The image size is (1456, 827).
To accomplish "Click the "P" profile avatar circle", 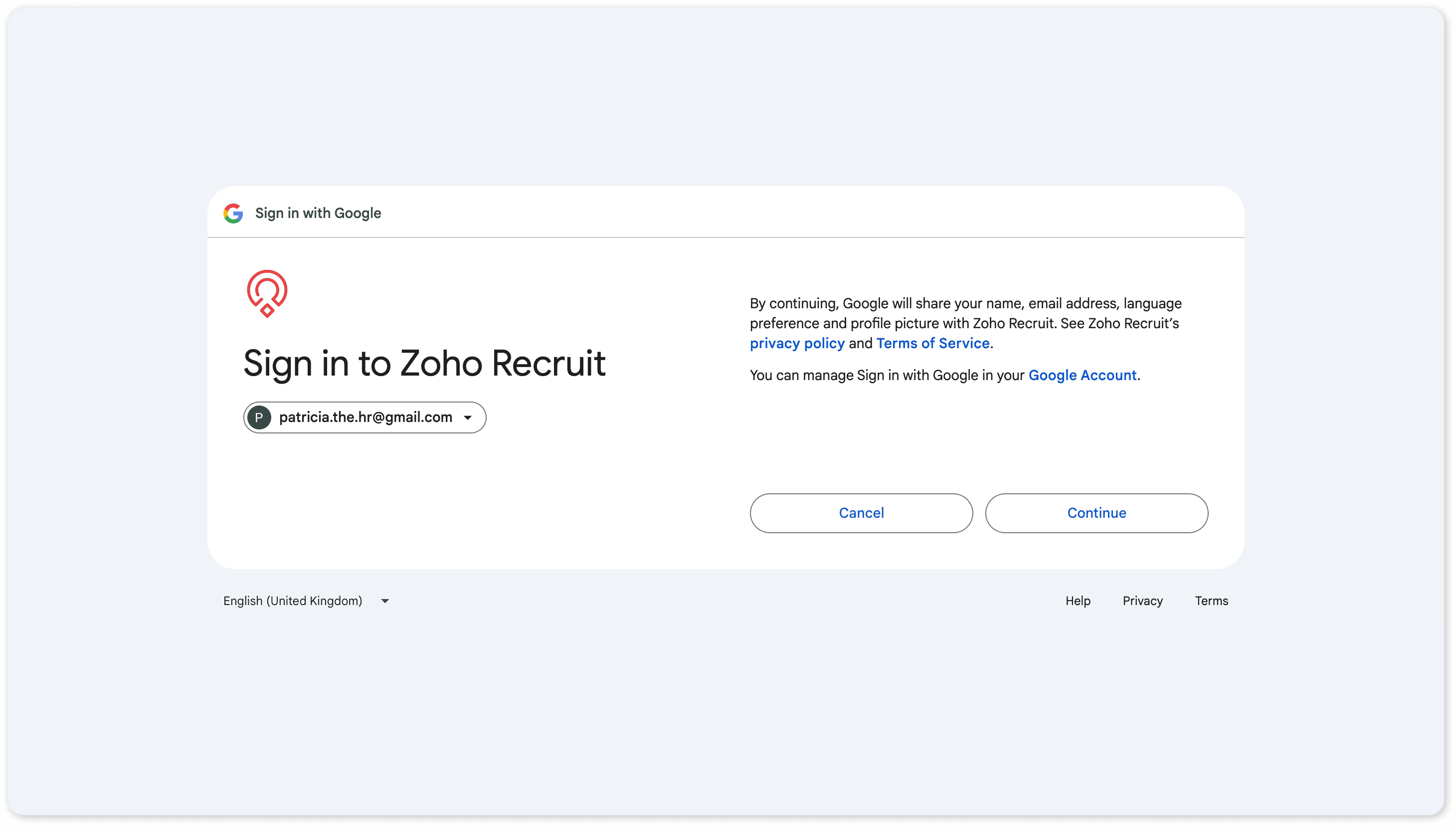I will 259,417.
